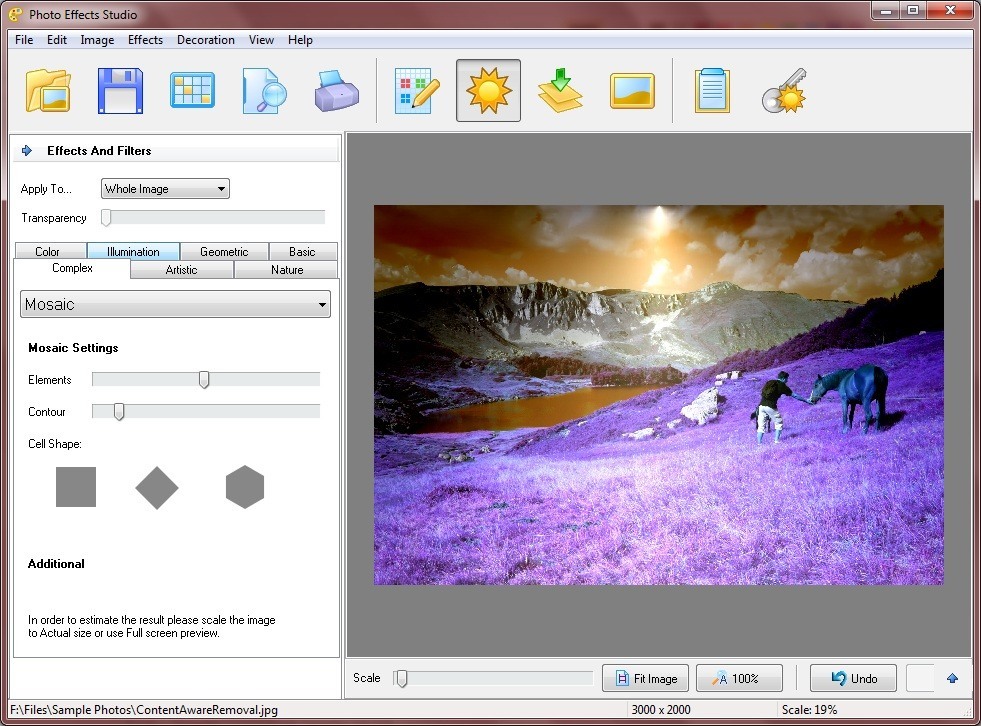Open an image file from folder

tap(47, 89)
